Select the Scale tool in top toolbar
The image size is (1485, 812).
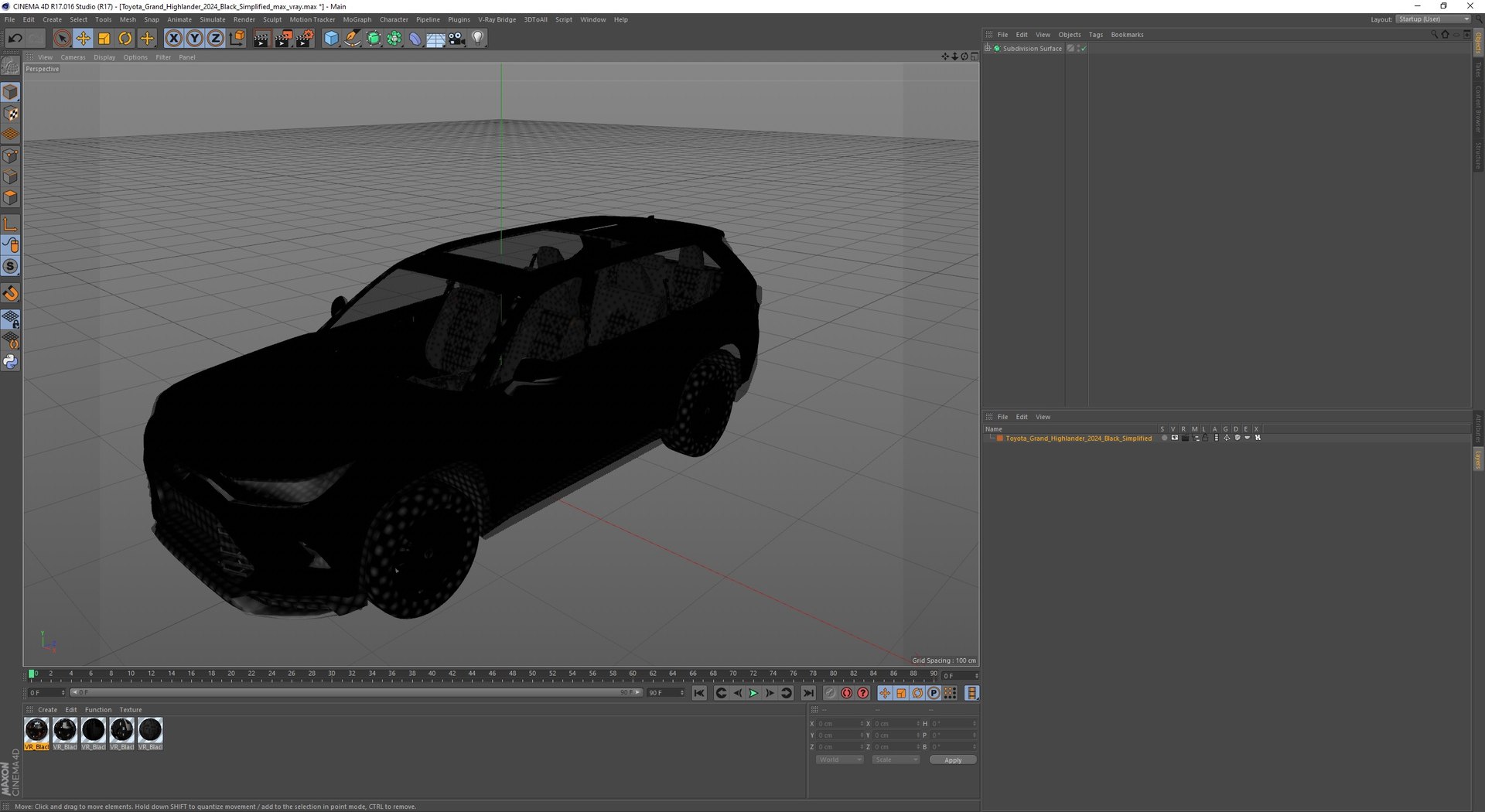[x=104, y=38]
